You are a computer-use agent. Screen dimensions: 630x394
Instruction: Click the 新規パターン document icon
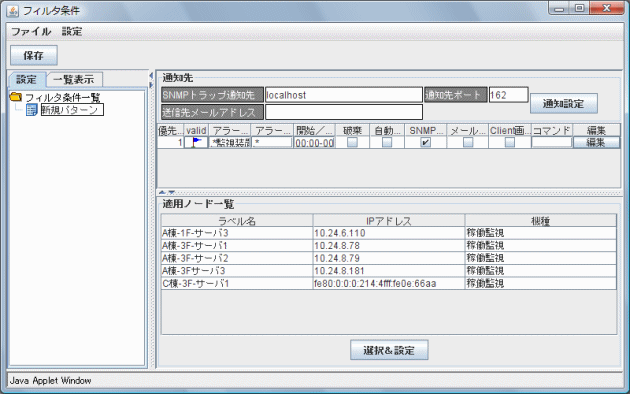31,110
